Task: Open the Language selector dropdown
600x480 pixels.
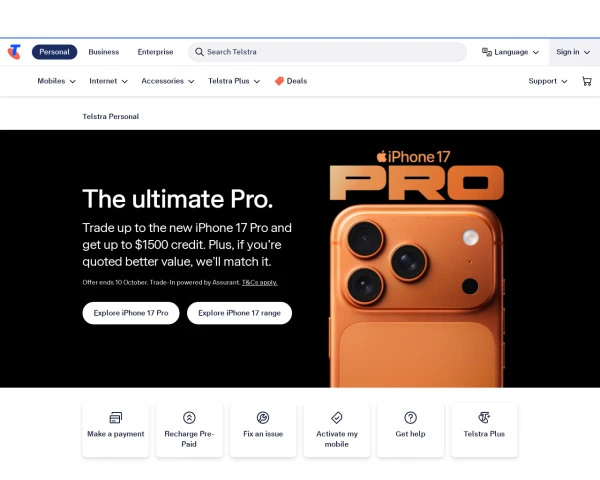Action: coord(510,52)
